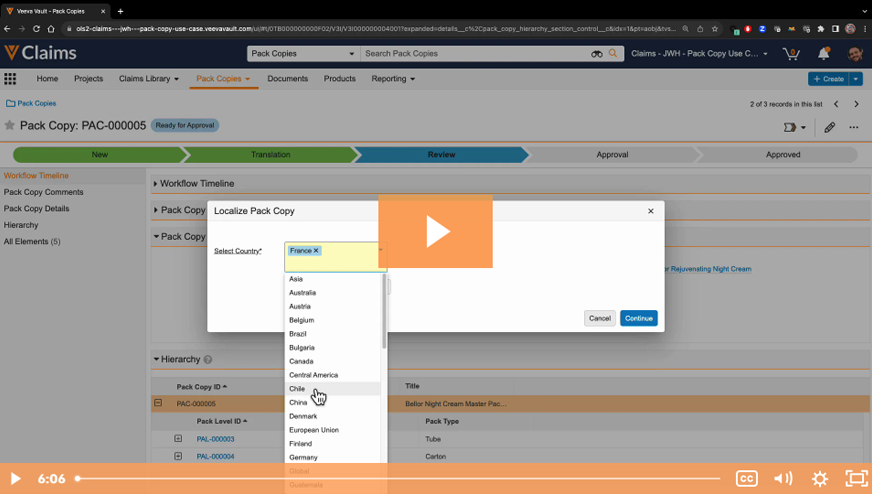The width and height of the screenshot is (872, 494).
Task: Select Hierarchy in the sidebar
Action: [21, 225]
